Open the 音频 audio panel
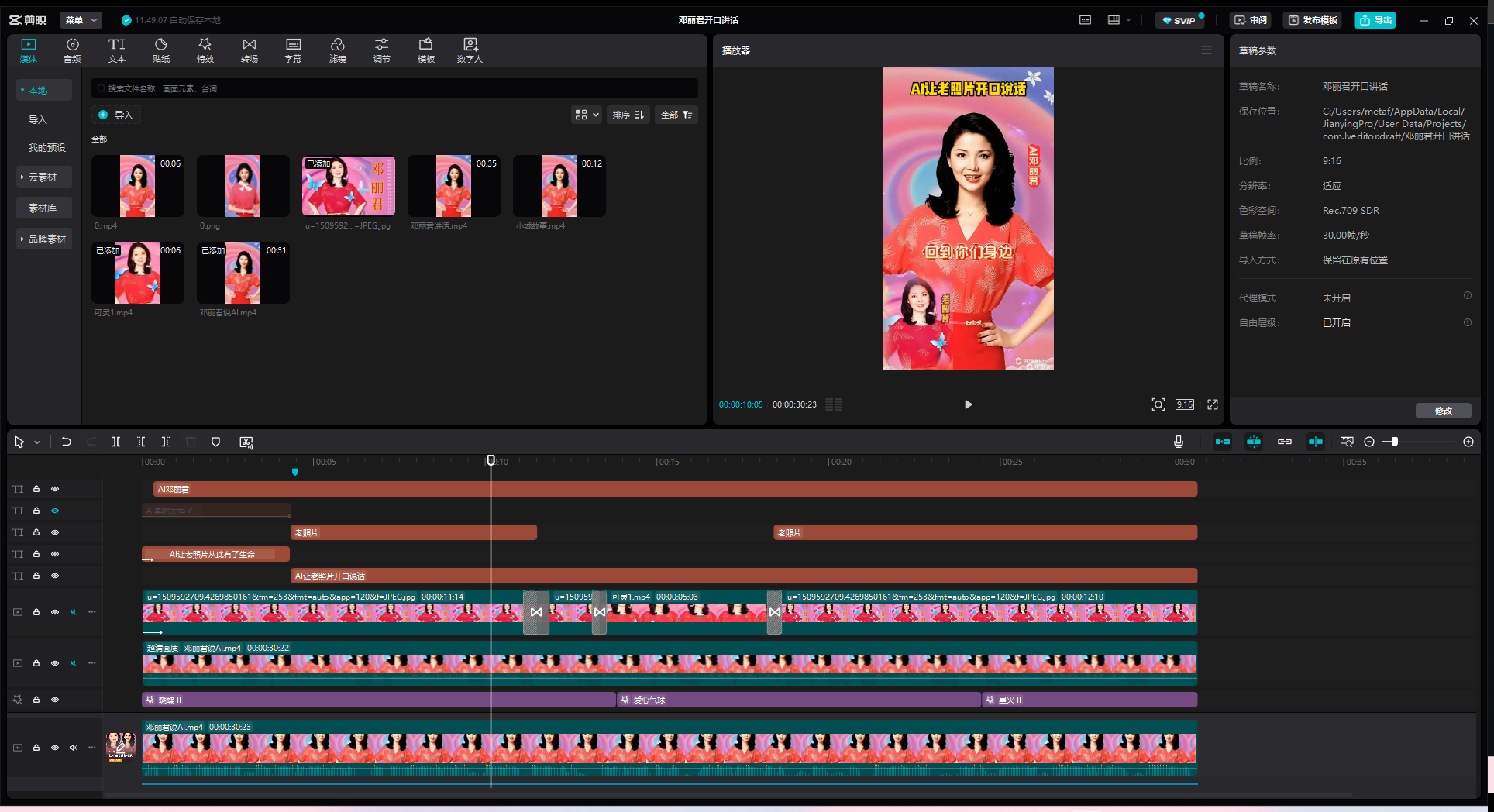Viewport: 1494px width, 812px height. pos(72,50)
